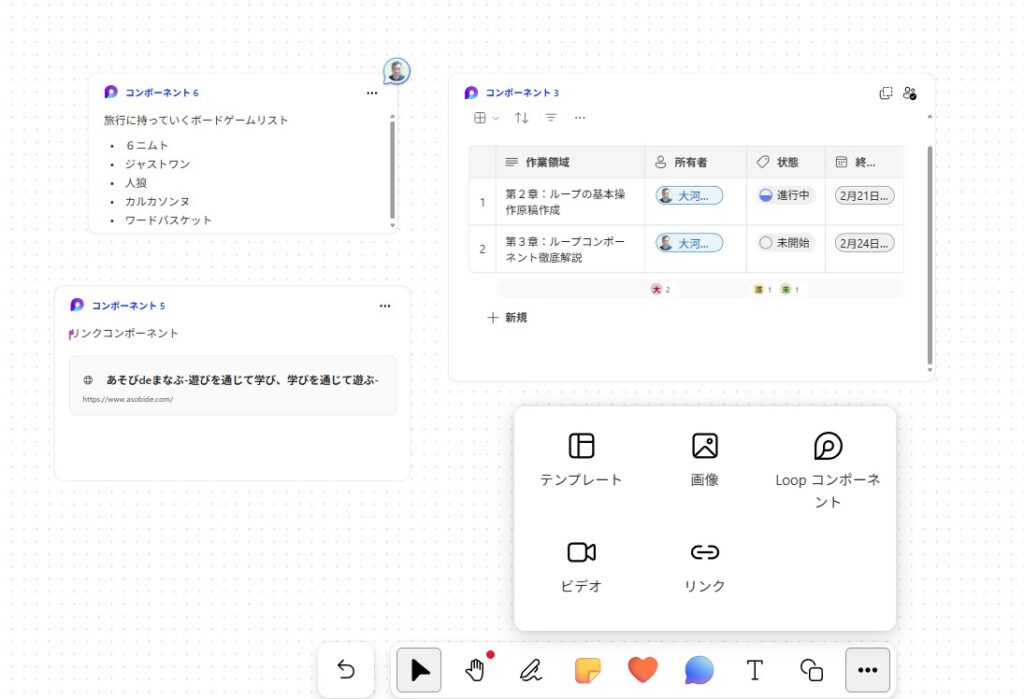Add a yellow sticky note
Image resolution: width=1024 pixels, height=699 pixels.
588,670
